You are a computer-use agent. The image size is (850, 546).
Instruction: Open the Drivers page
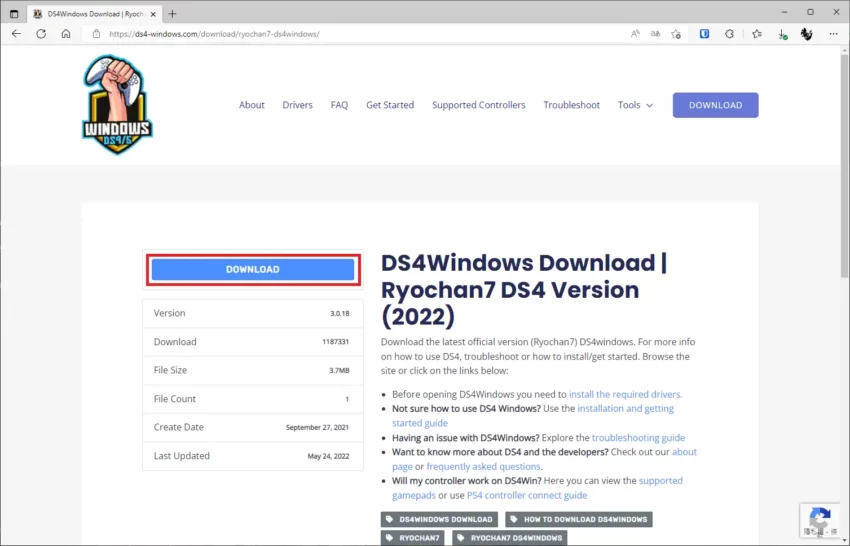pyautogui.click(x=297, y=105)
